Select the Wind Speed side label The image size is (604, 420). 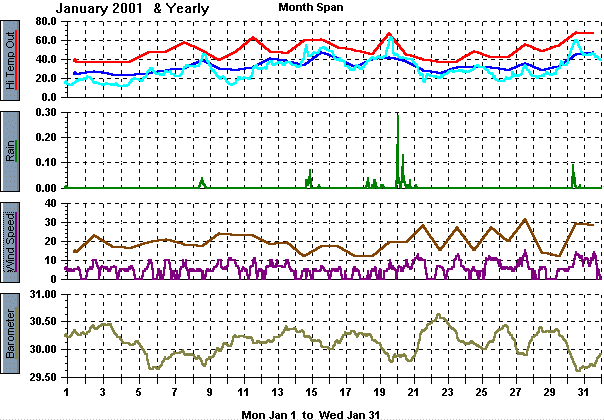[11, 241]
